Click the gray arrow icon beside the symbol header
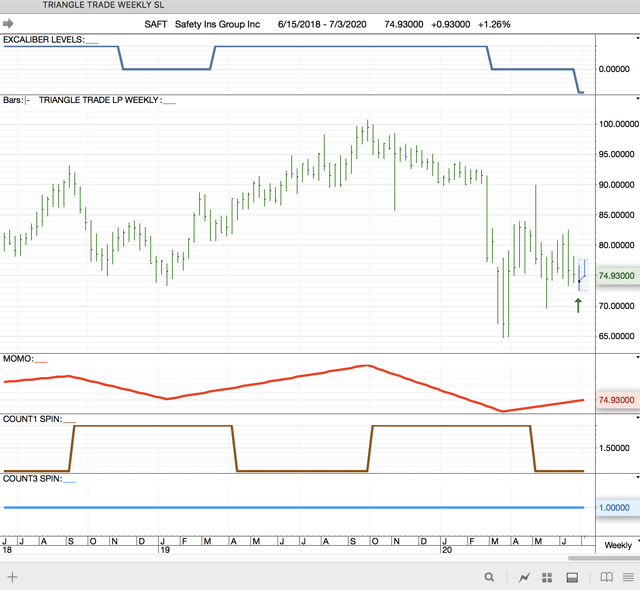The width and height of the screenshot is (640, 590). pos(8,24)
